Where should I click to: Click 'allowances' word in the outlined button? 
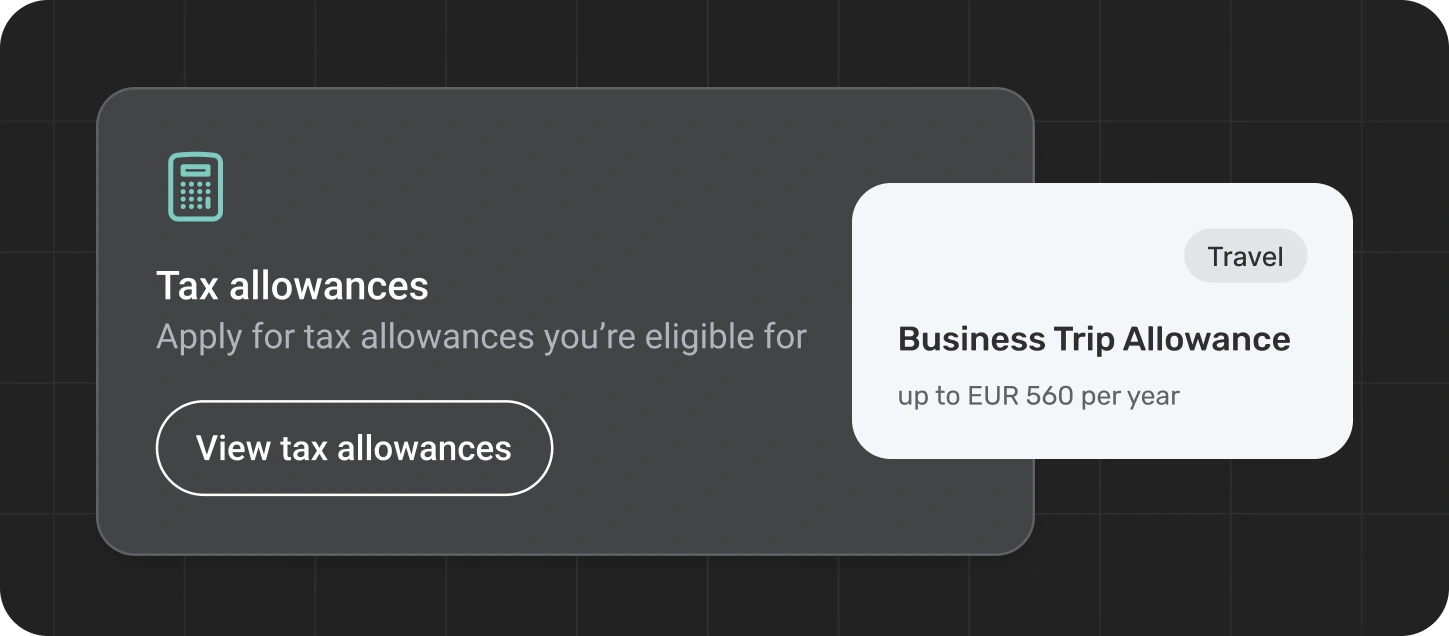[424, 448]
